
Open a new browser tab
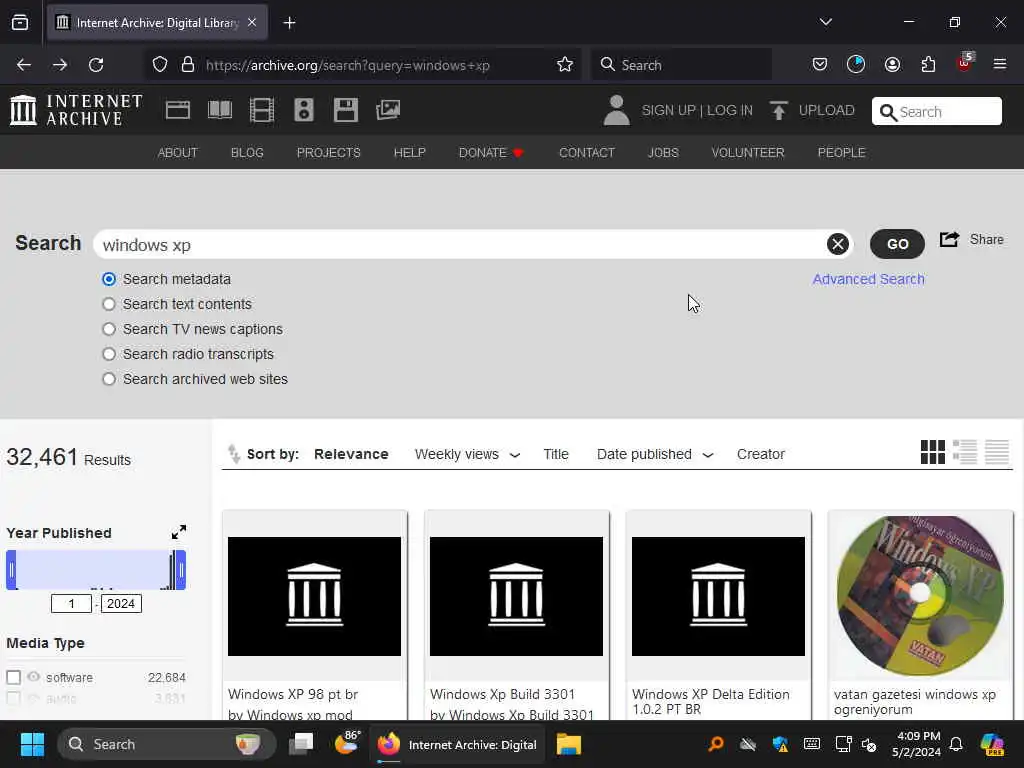289,23
